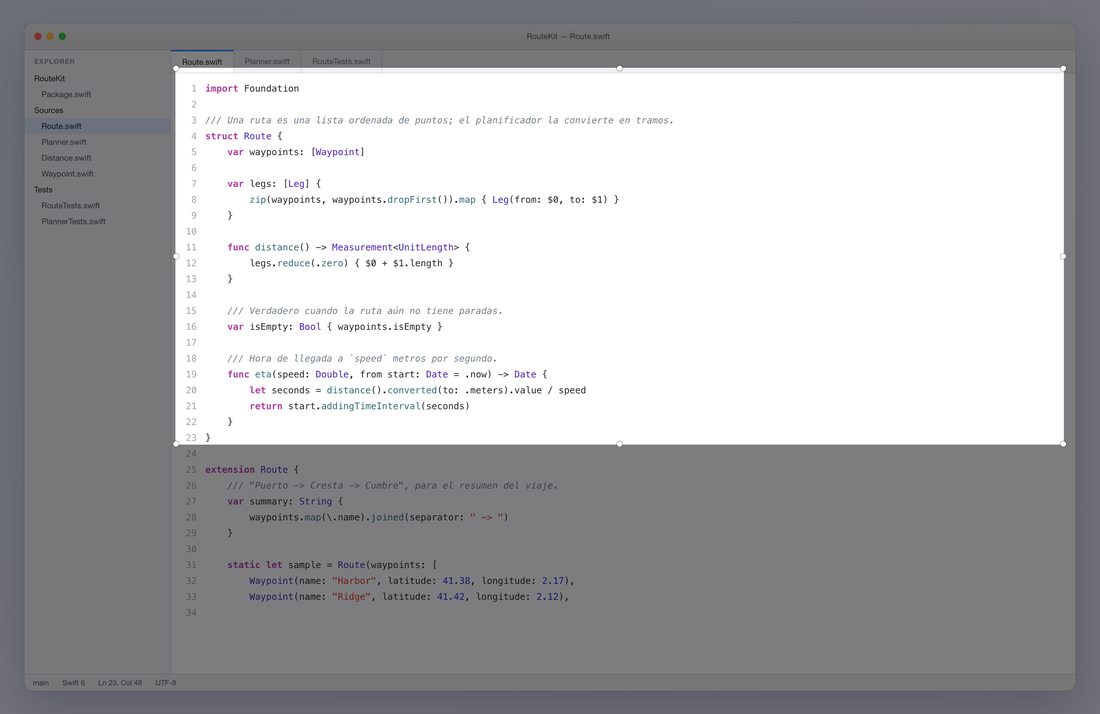Open the Planner.swift editor tab
Image resolution: width=1100 pixels, height=714 pixels.
(x=267, y=61)
